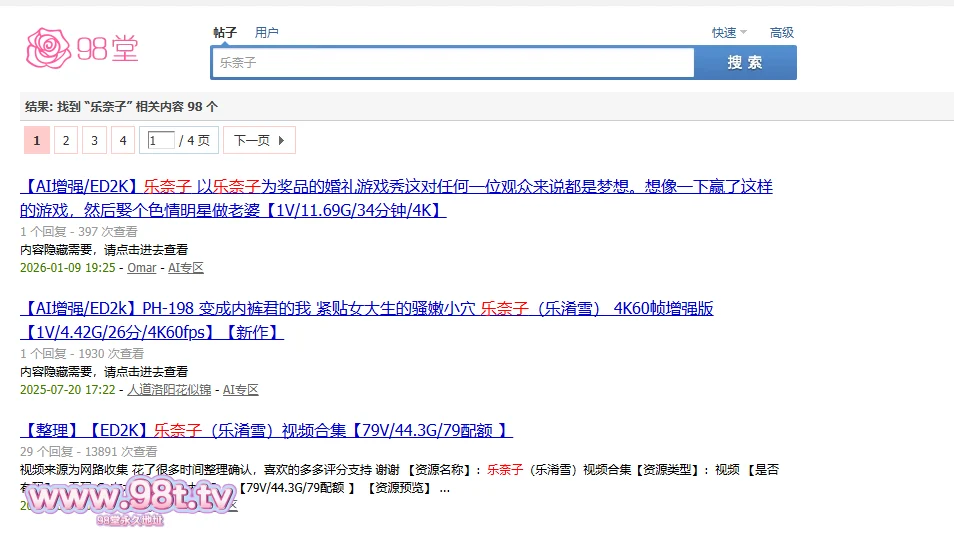The width and height of the screenshot is (954, 535).
Task: Switch to the 用户 search tab
Action: click(267, 32)
